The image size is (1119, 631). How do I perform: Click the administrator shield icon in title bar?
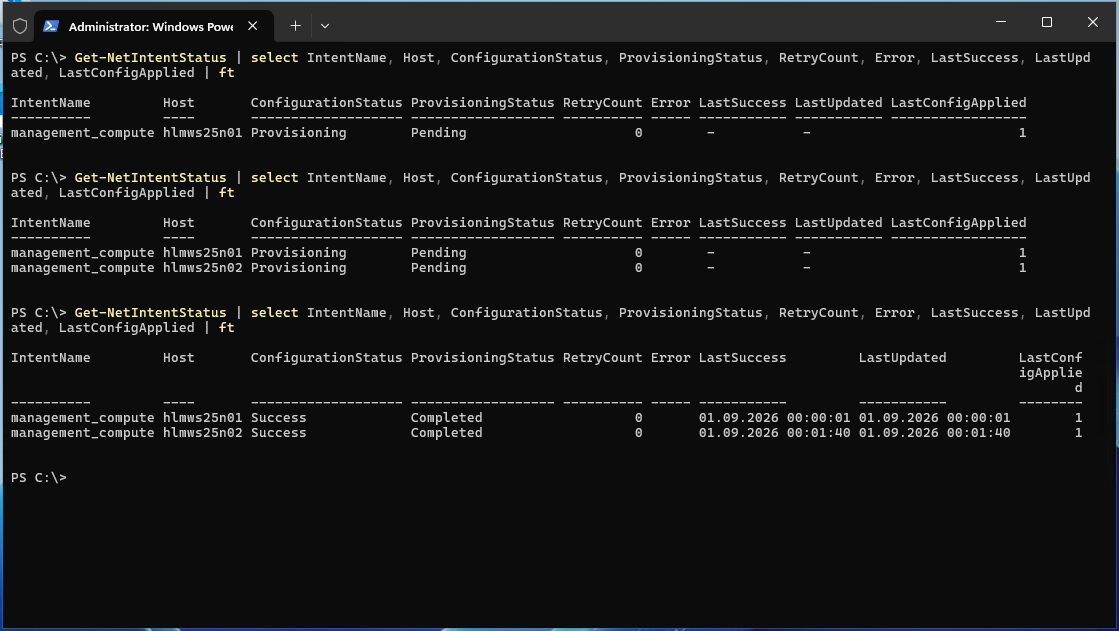(20, 25)
